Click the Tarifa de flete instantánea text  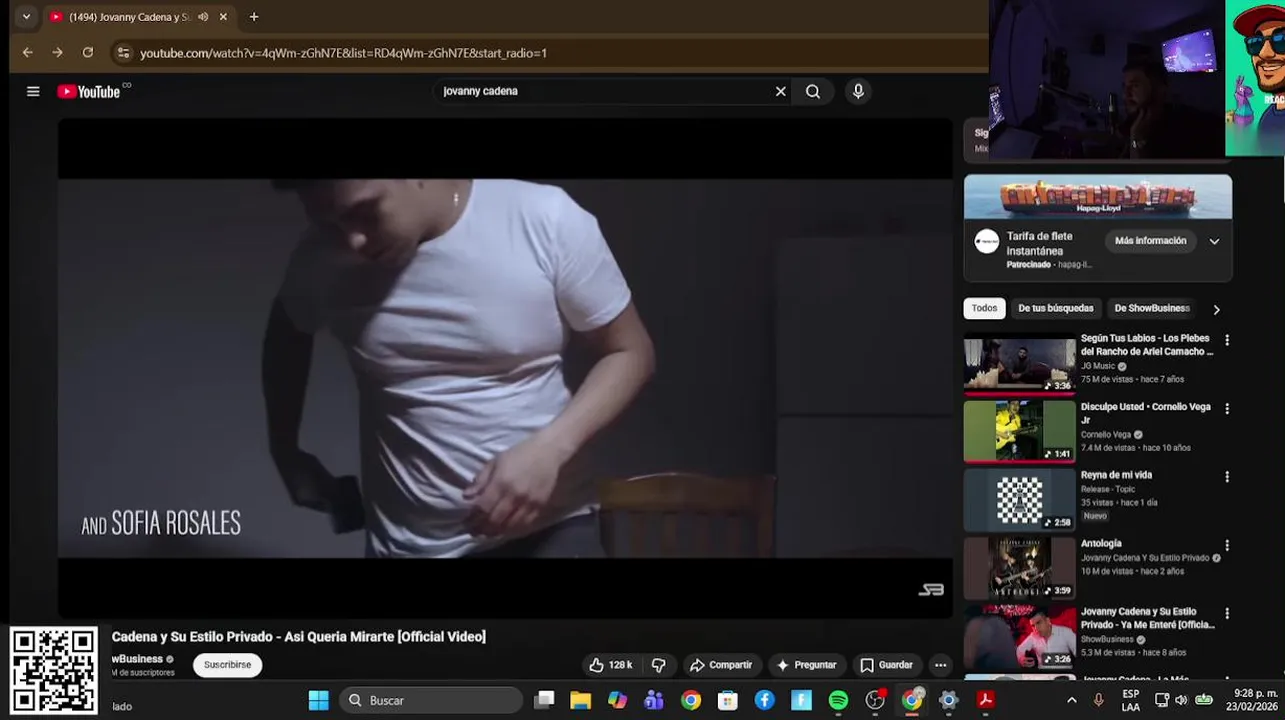[x=1040, y=243]
